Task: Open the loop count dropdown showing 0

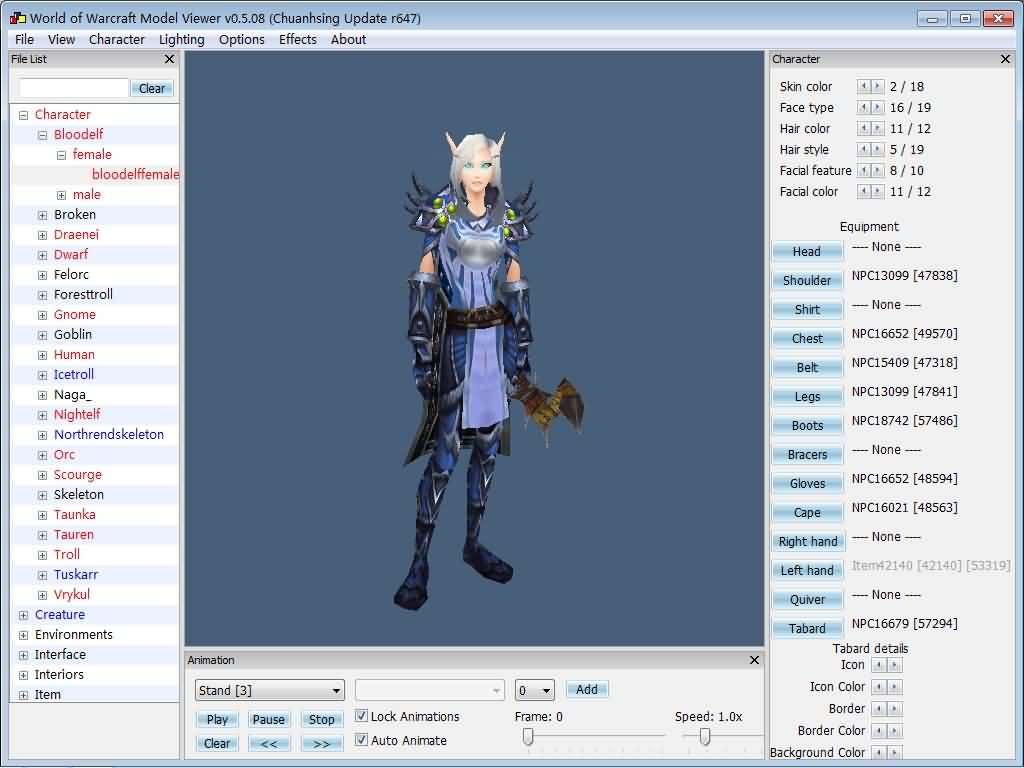Action: 534,690
